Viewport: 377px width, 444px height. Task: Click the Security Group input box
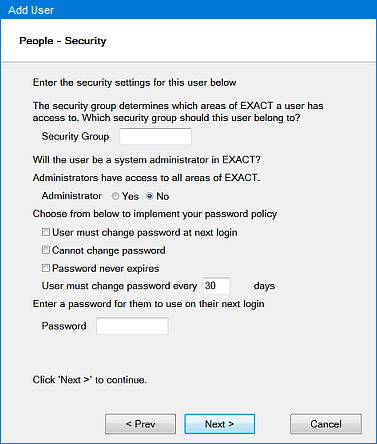coord(156,136)
